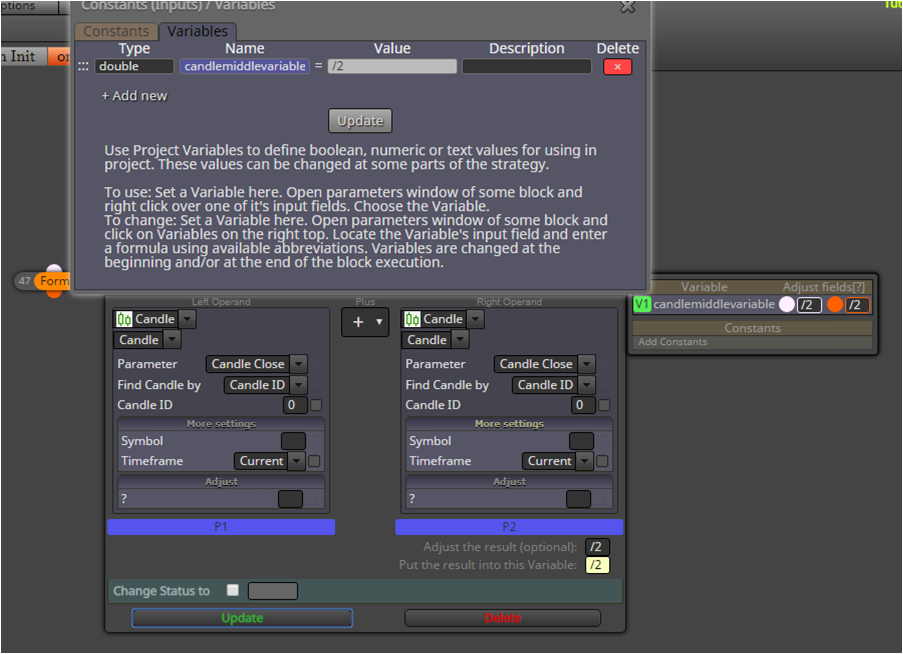
Task: Toggle the Left Operand Candle ID checkbox
Action: 316,405
